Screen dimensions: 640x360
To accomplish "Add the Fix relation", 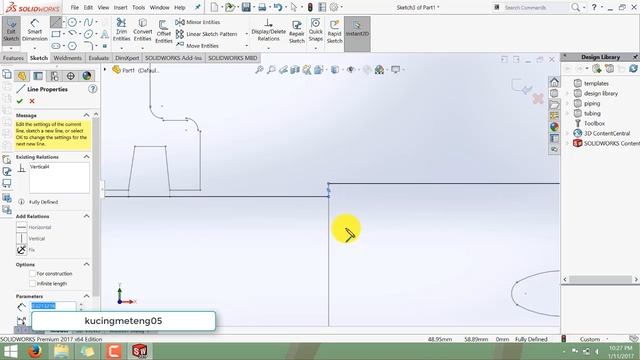I will point(26,250).
